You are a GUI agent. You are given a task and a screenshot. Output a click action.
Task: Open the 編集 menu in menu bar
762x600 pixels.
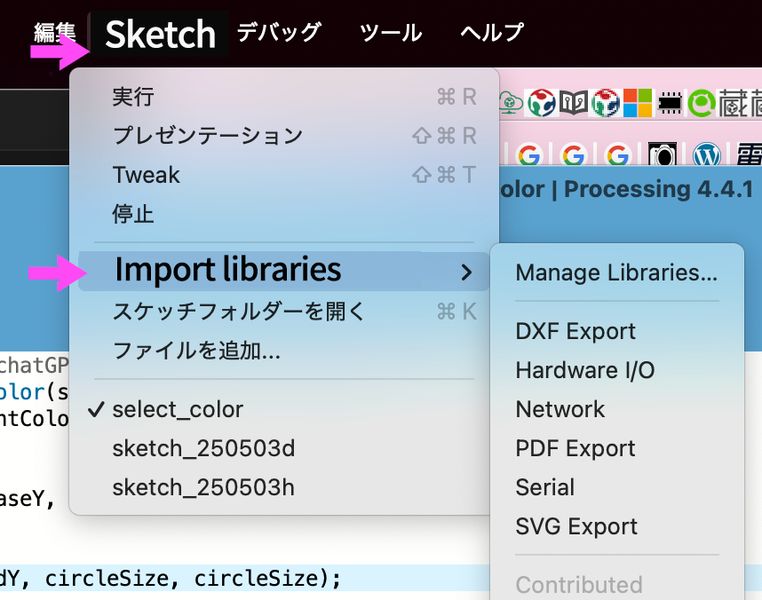[54, 33]
